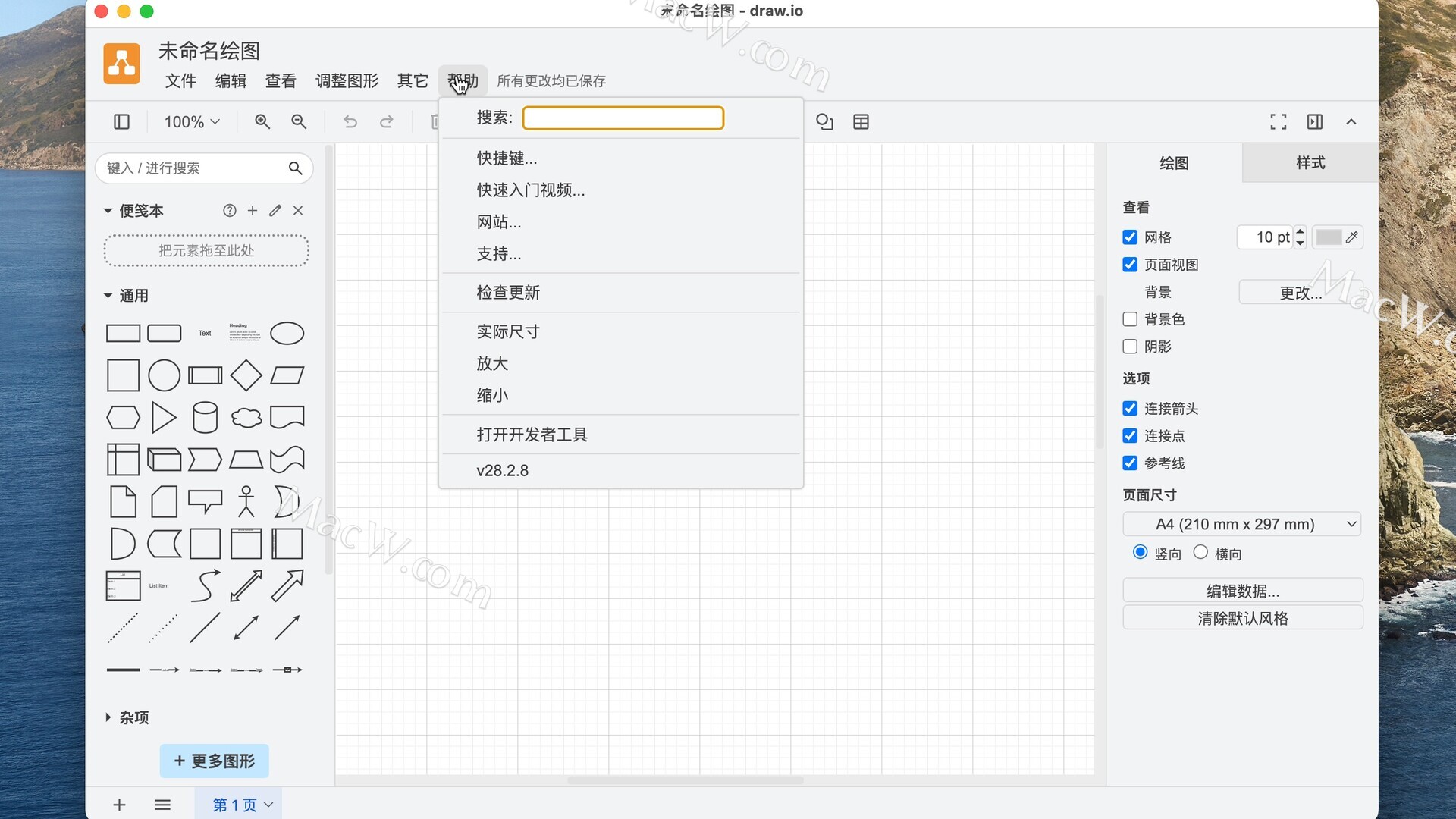Open the 100% zoom level dropdown
Image resolution: width=1456 pixels, height=819 pixels.
192,121
